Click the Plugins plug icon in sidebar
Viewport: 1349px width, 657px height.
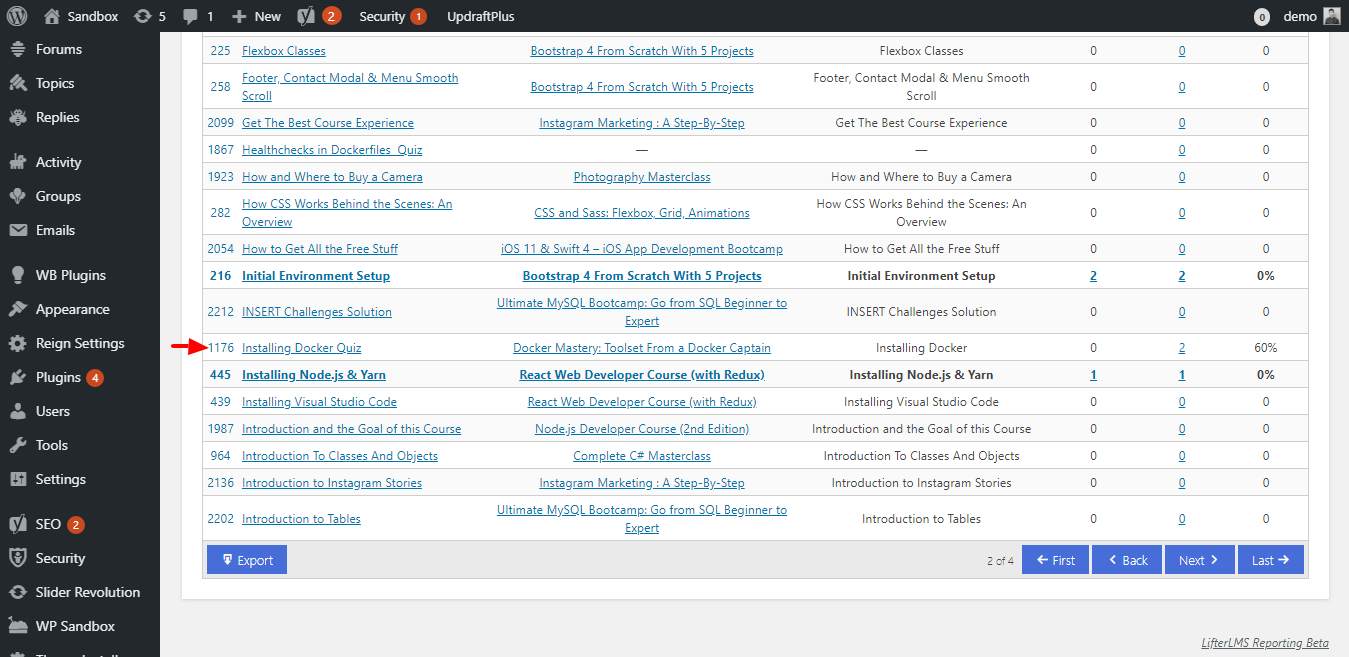17,377
